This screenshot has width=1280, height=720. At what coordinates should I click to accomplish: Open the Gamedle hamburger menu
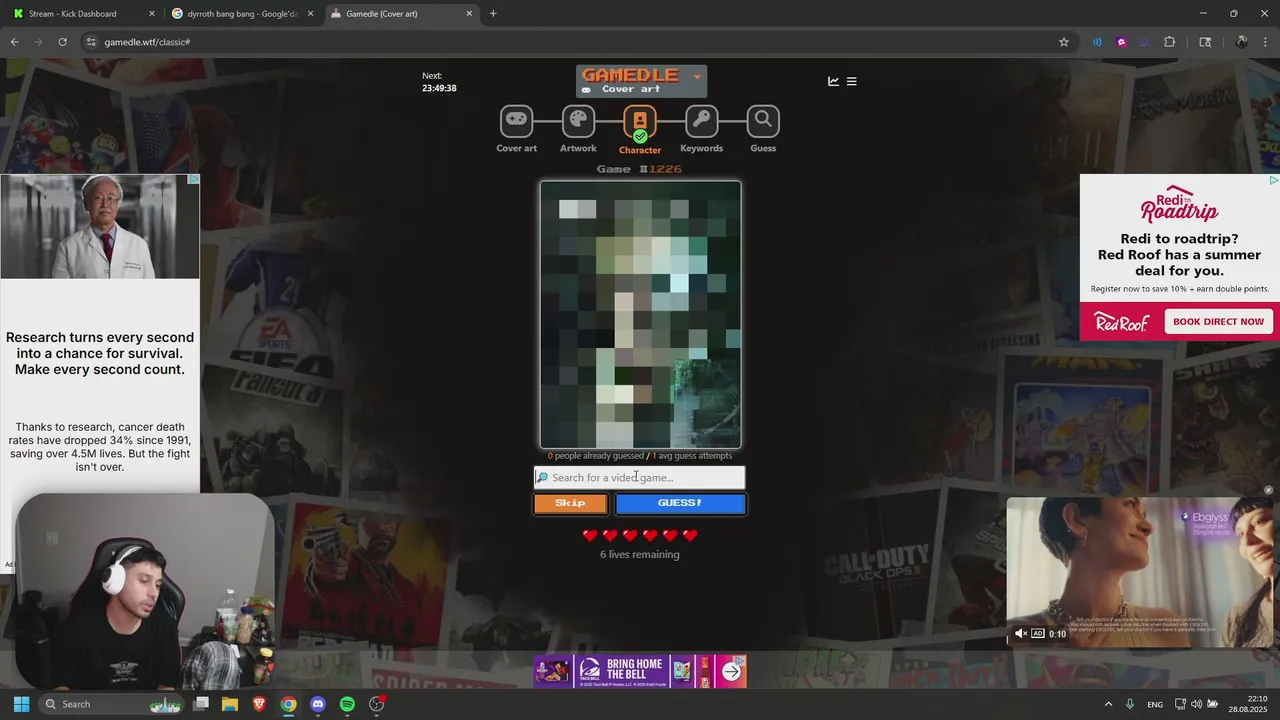[852, 81]
